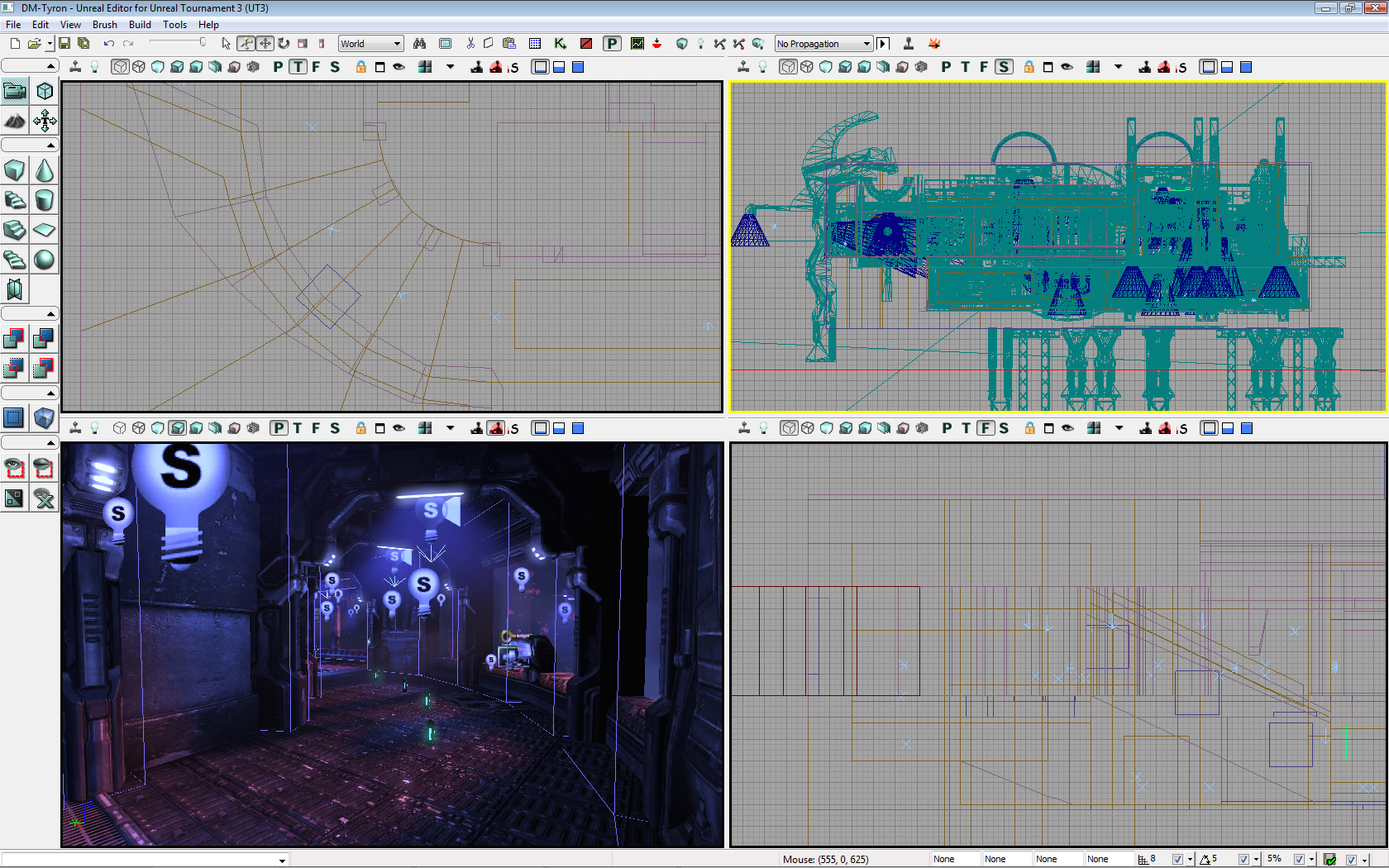Image resolution: width=1389 pixels, height=868 pixels.
Task: Click the Build Paths crossed-arrows icon
Action: point(720,44)
